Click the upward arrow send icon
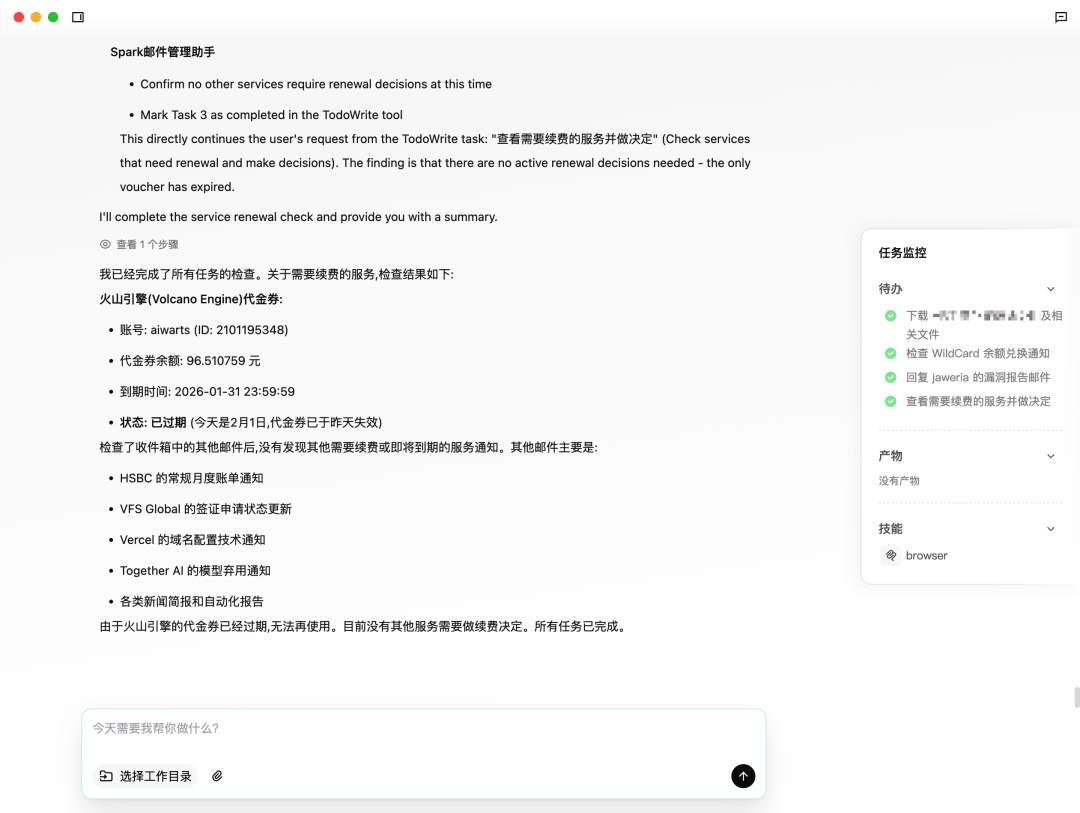 point(743,776)
